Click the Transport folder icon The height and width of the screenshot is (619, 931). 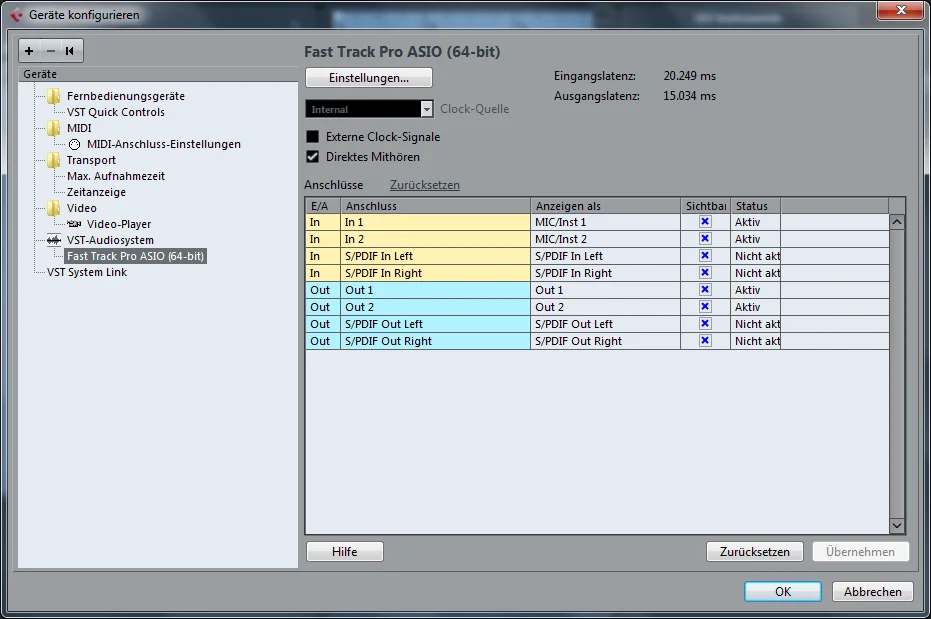tap(53, 160)
